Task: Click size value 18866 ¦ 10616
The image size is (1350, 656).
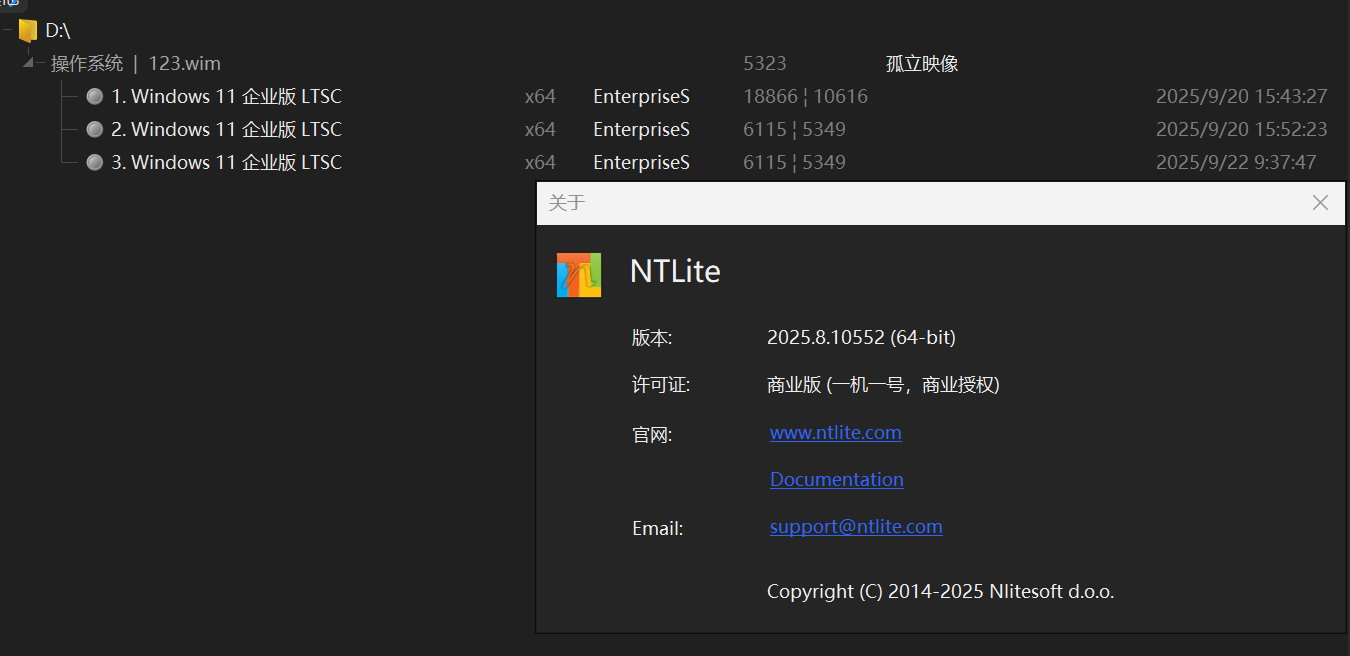Action: pyautogui.click(x=805, y=97)
